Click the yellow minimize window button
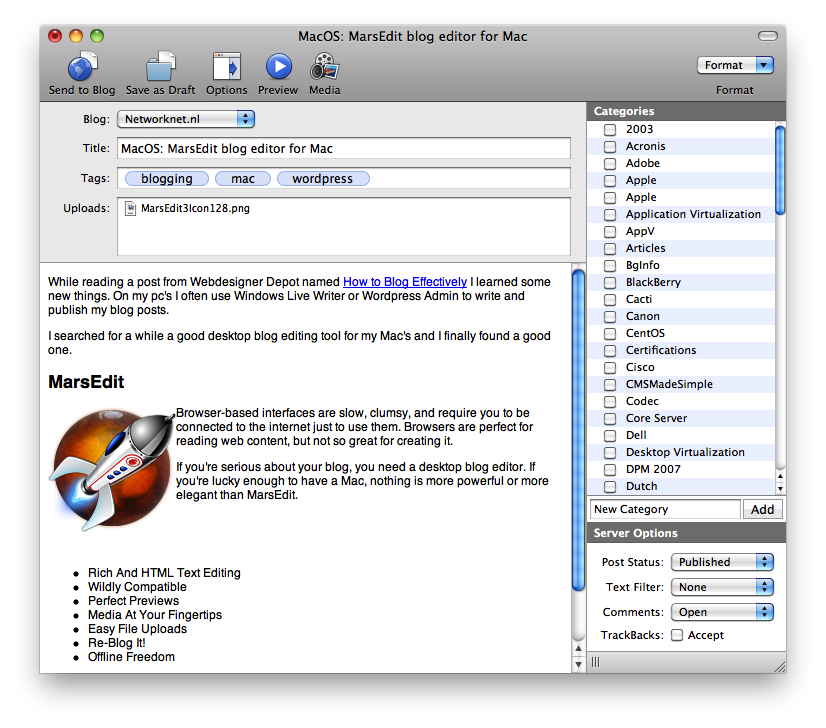The width and height of the screenshot is (826, 728). (x=76, y=36)
